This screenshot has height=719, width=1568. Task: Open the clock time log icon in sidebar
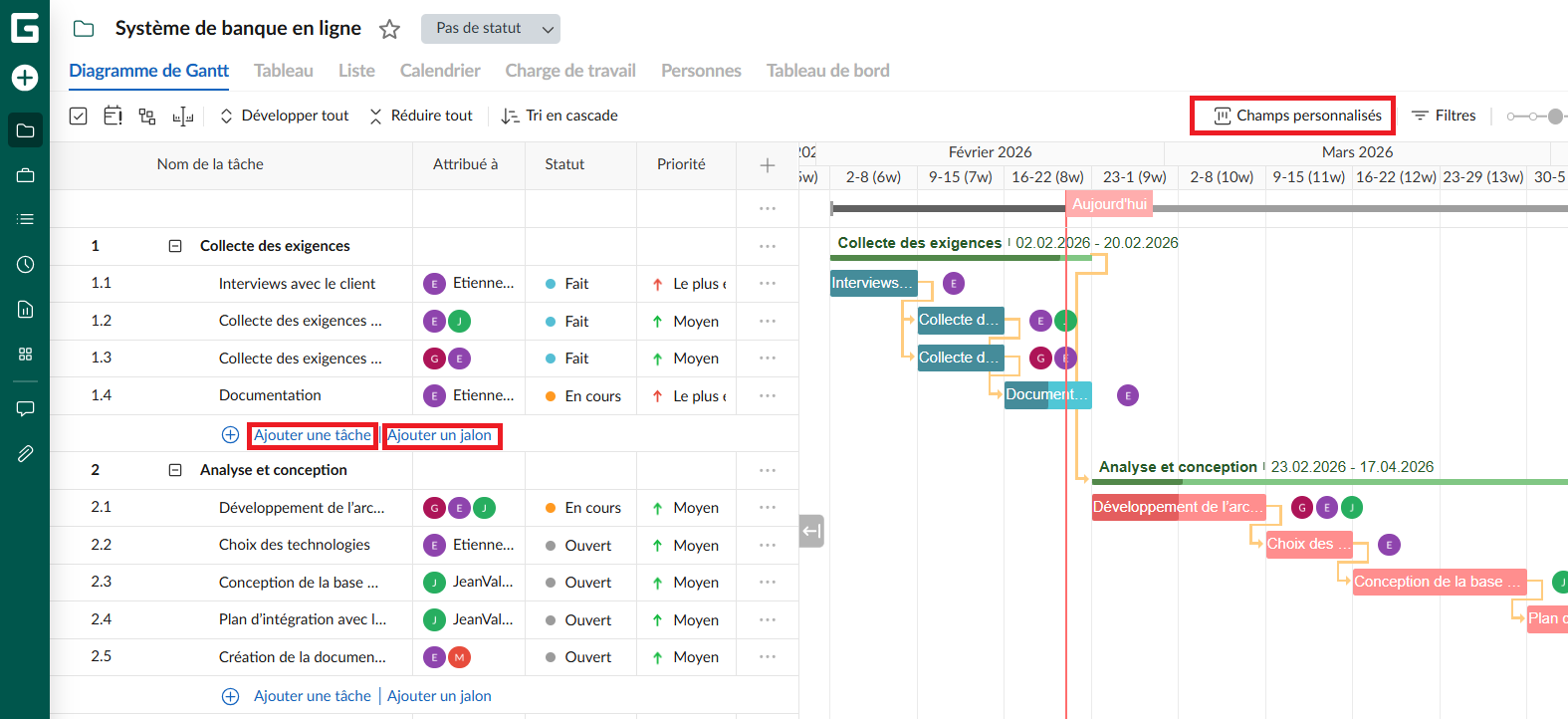(x=25, y=264)
